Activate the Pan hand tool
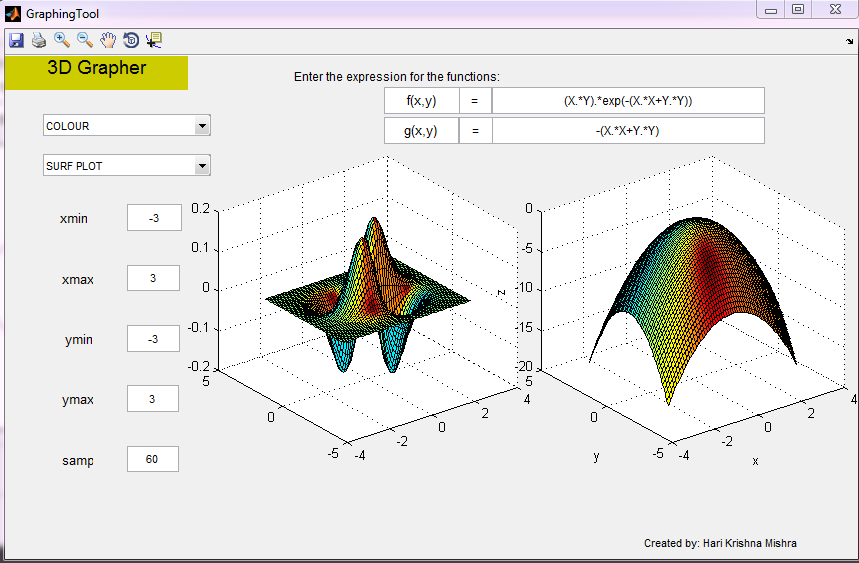The image size is (859, 563). tap(108, 40)
